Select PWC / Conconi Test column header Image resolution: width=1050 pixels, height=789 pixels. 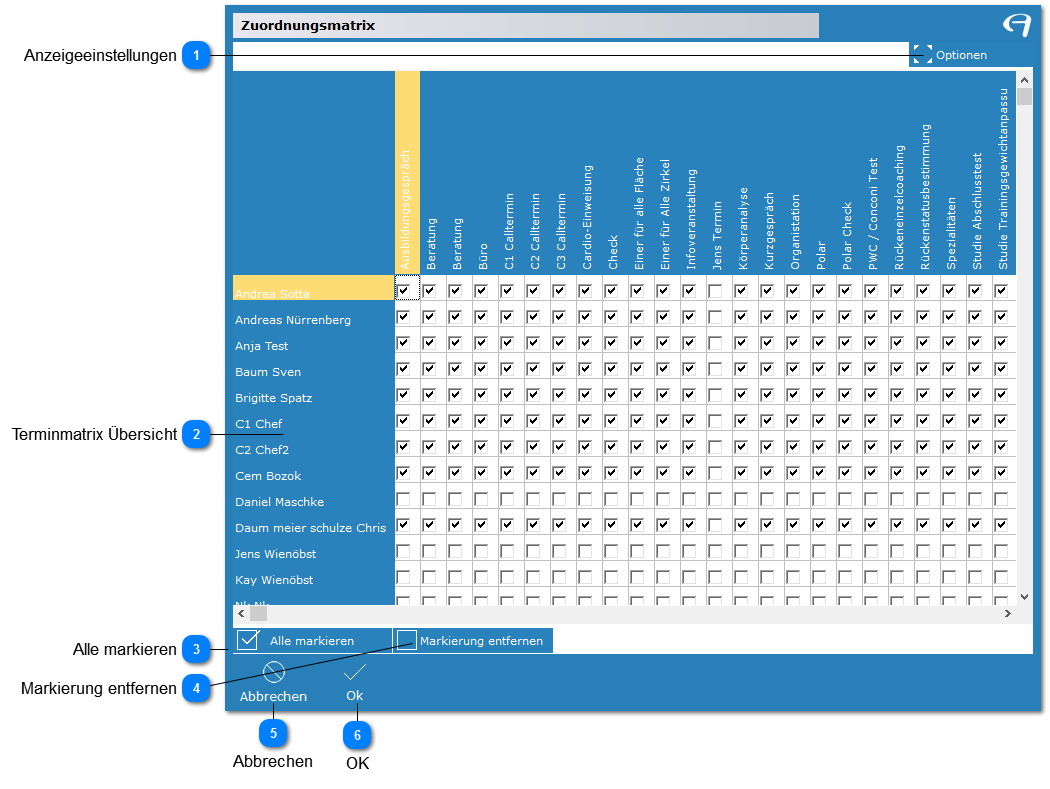pos(873,173)
